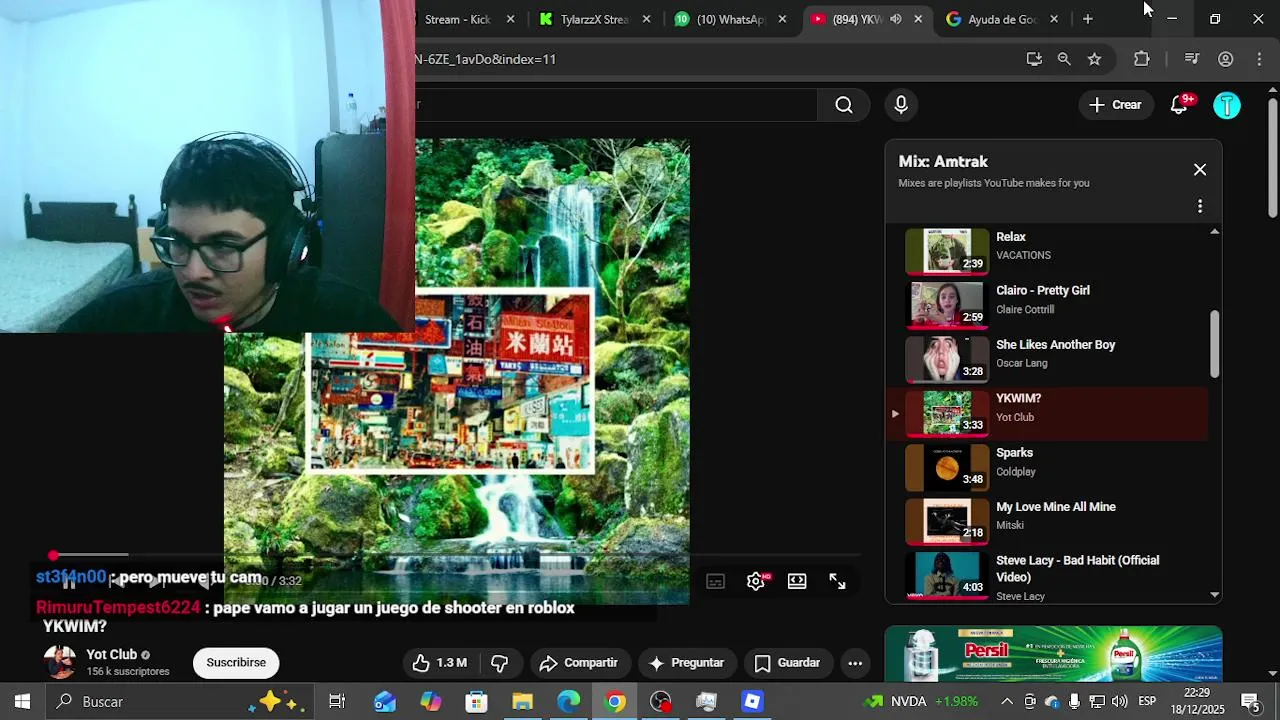Open Roblox from the taskbar
Image resolution: width=1280 pixels, height=720 pixels.
pos(752,702)
